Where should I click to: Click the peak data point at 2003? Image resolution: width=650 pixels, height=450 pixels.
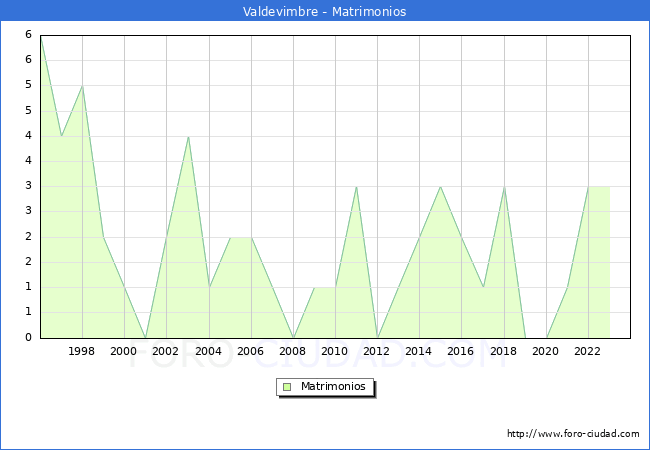(189, 137)
